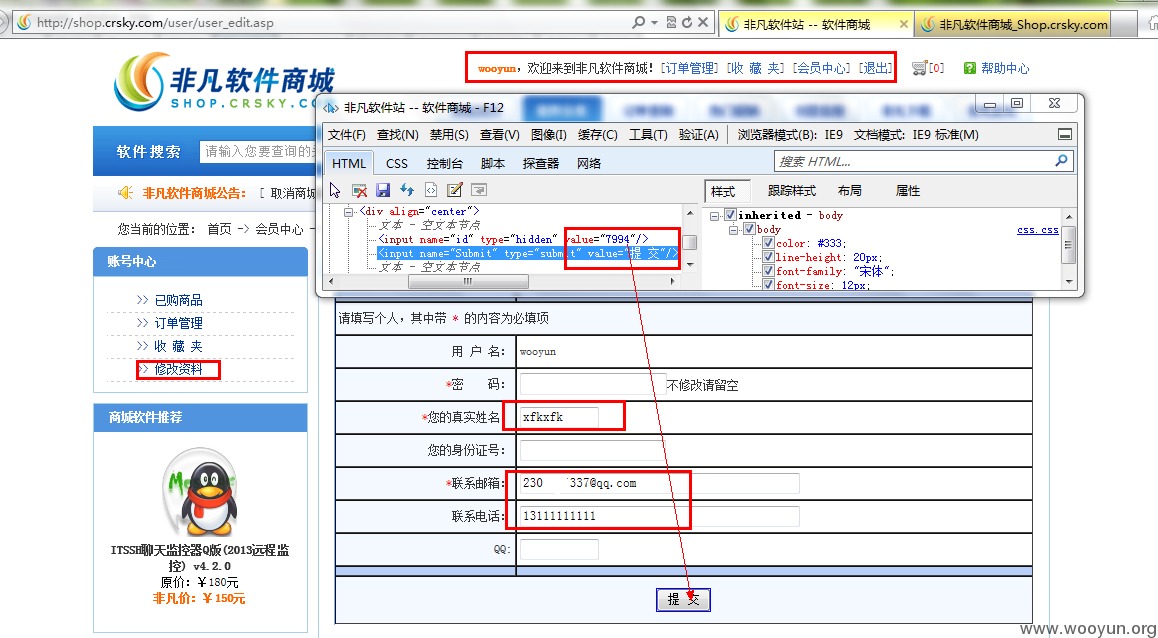Open 修改资料 in the account sidebar
This screenshot has width=1158, height=638.
pos(178,368)
